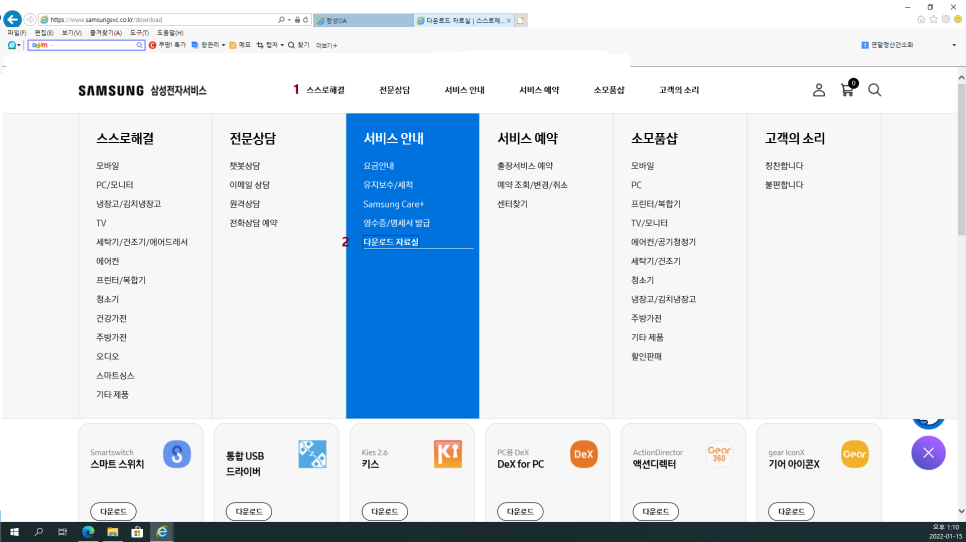
Task: Open the 편집(E) menu
Action: 44,33
